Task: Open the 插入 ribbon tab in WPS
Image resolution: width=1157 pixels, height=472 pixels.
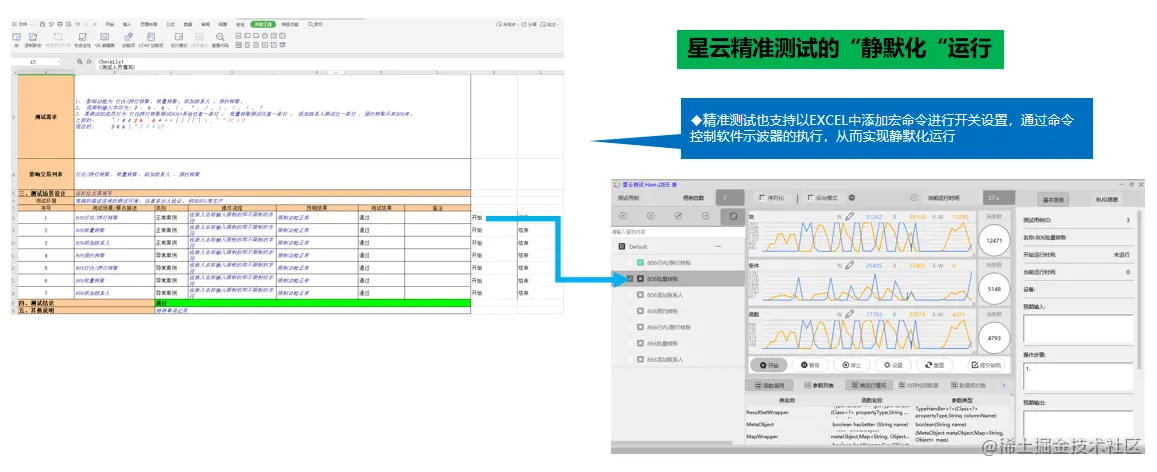Action: click(x=128, y=24)
